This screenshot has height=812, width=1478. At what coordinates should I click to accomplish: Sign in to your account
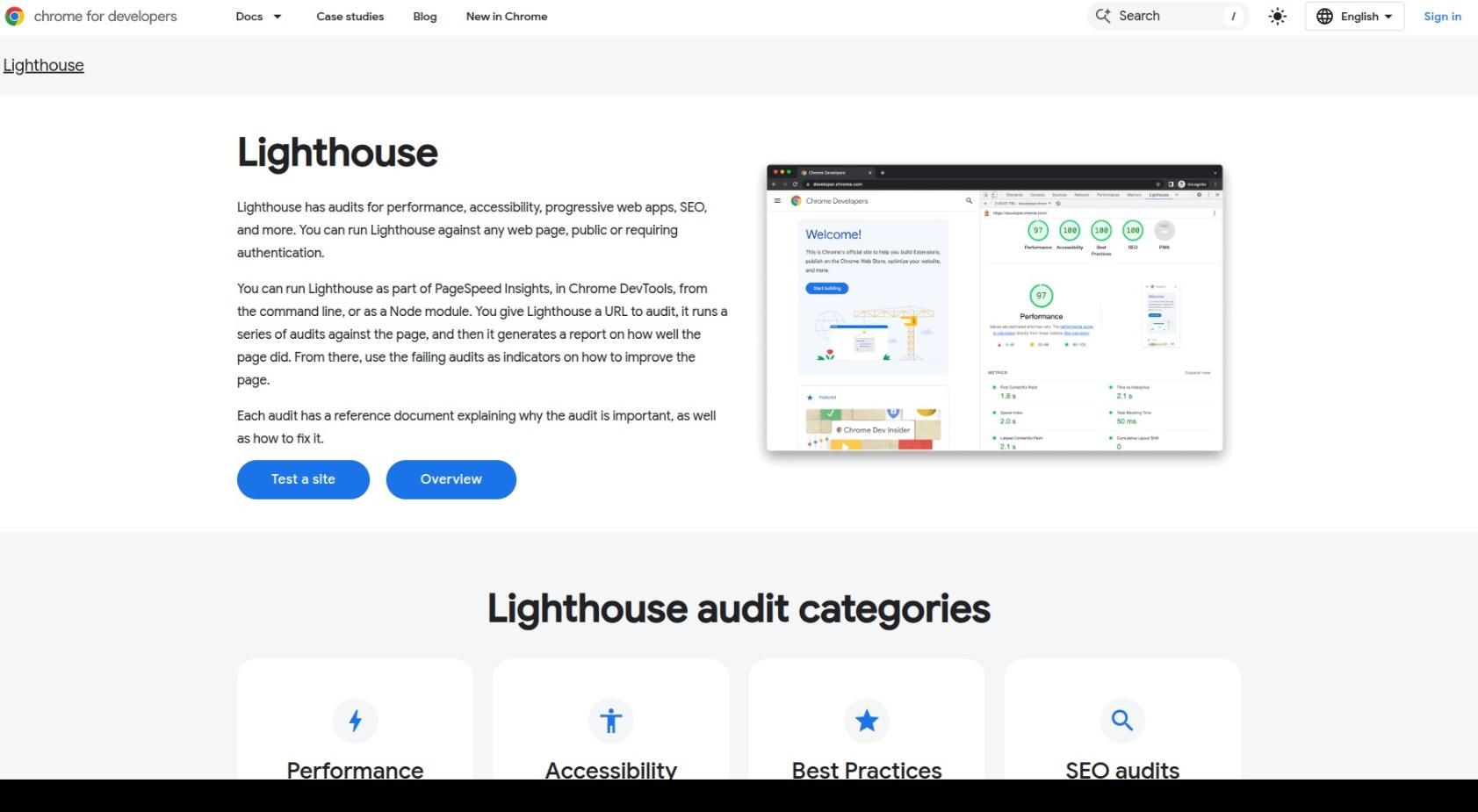tap(1441, 16)
